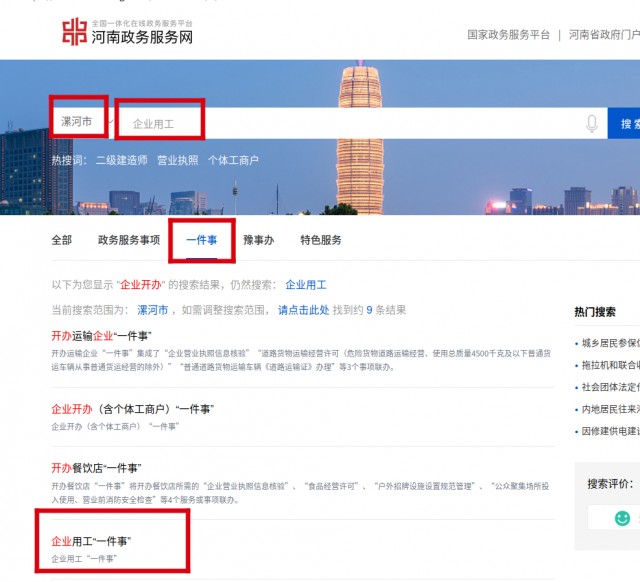Click hot search term 个体工商户
The image size is (640, 582).
pyautogui.click(x=233, y=160)
